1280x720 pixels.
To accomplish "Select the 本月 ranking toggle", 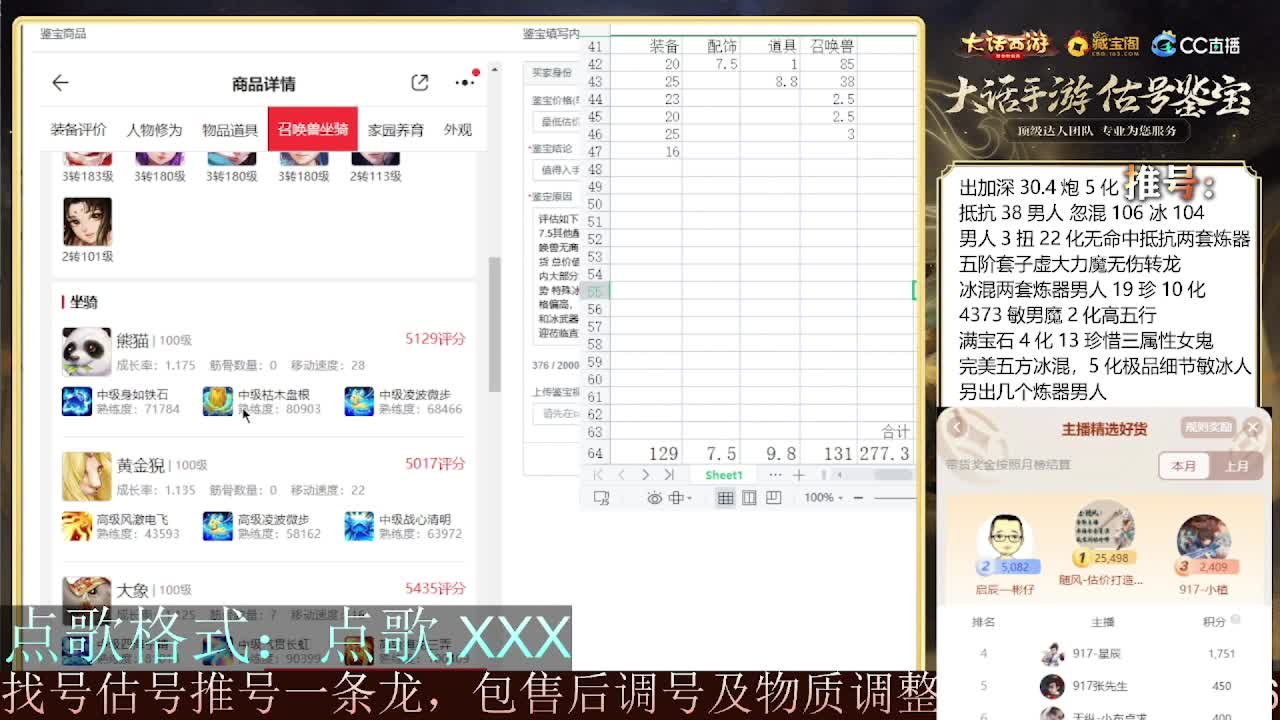I will (x=1184, y=466).
